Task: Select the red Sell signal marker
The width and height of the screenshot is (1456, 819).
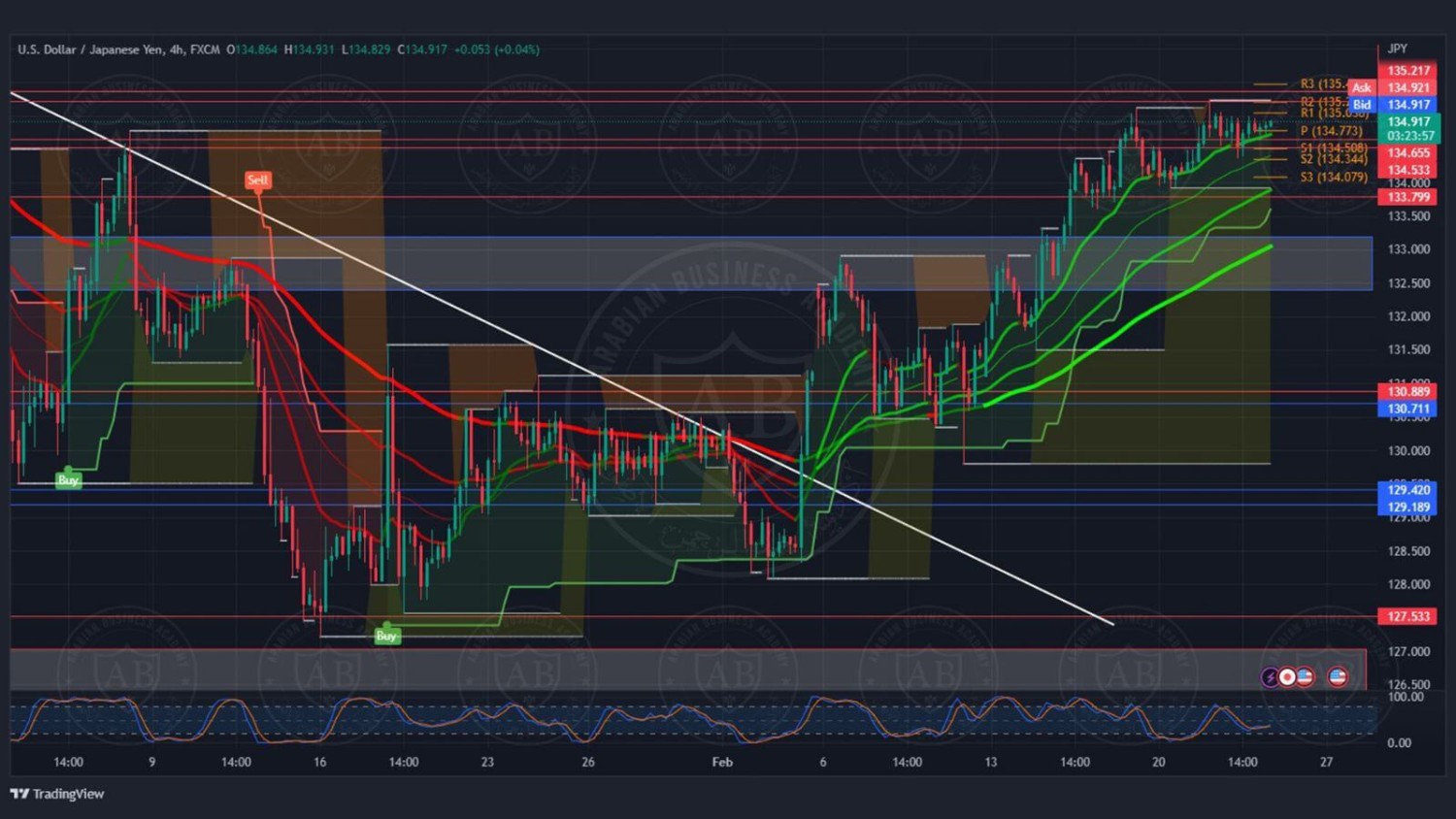Action: 257,180
